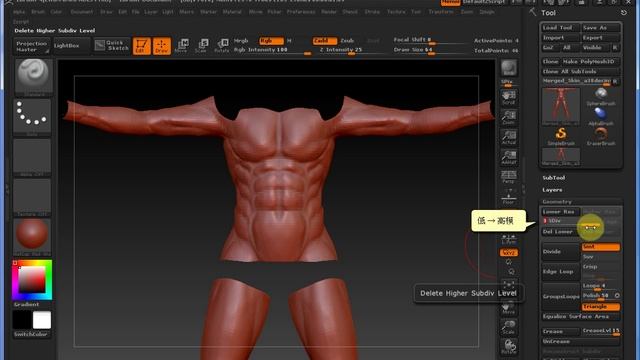Adjust the Focal Shift slider
This screenshot has width=640, height=360.
[429, 40]
